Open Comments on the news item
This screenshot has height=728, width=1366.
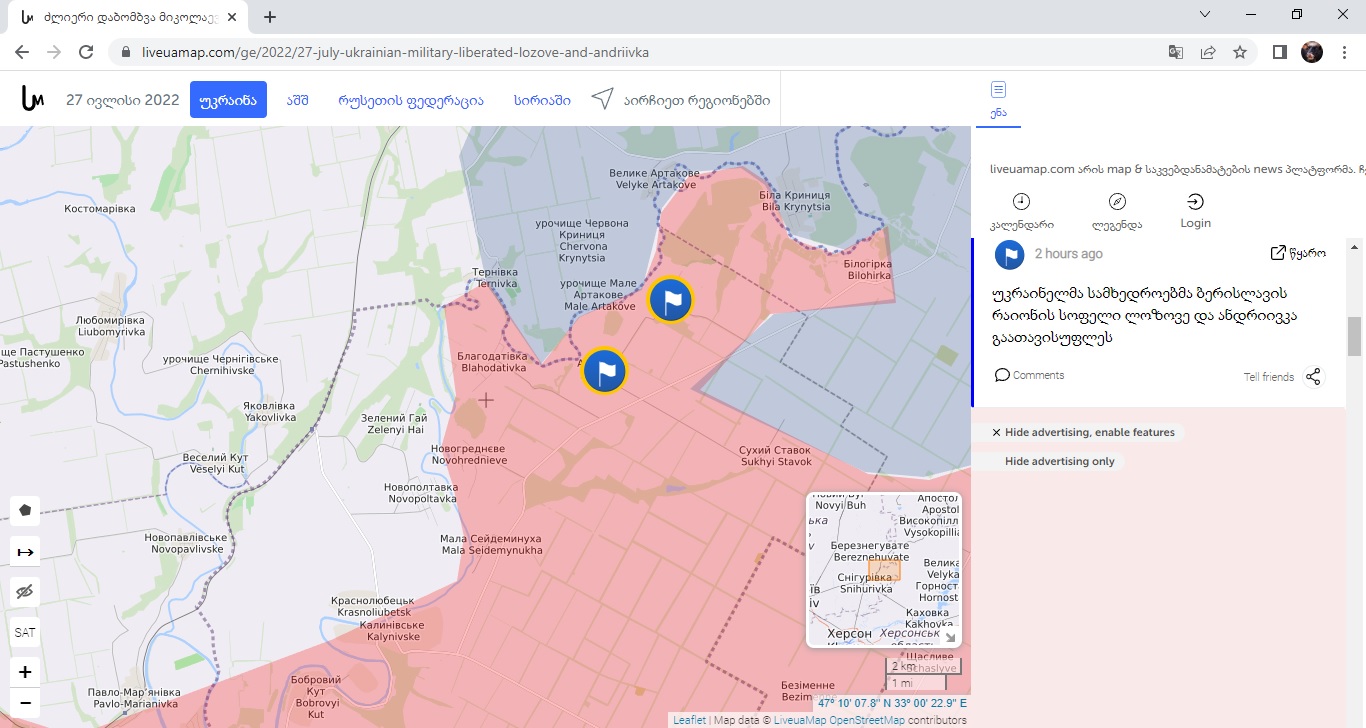click(x=1029, y=375)
